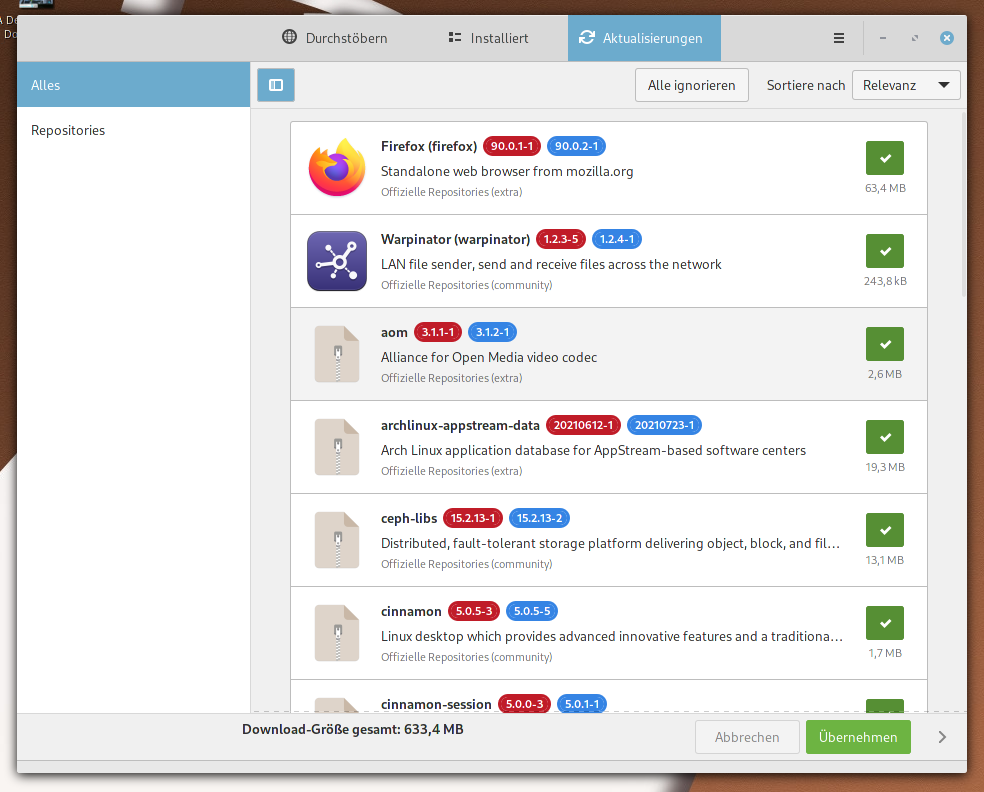
Task: Close the software manager window
Action: (947, 38)
